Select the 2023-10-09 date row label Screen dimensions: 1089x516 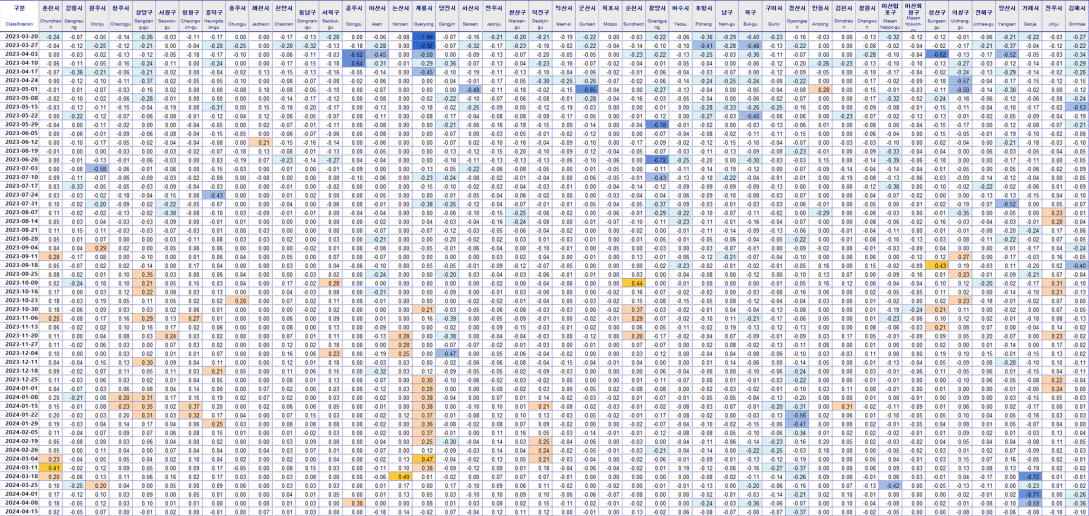pos(19,283)
